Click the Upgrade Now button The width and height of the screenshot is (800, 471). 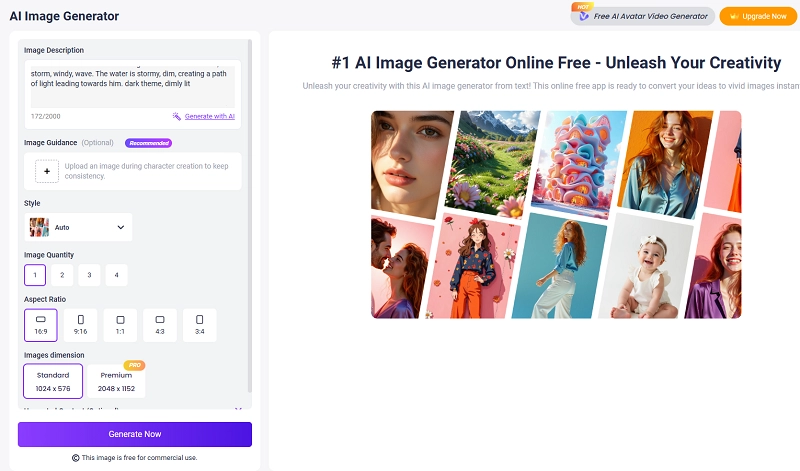pyautogui.click(x=756, y=16)
